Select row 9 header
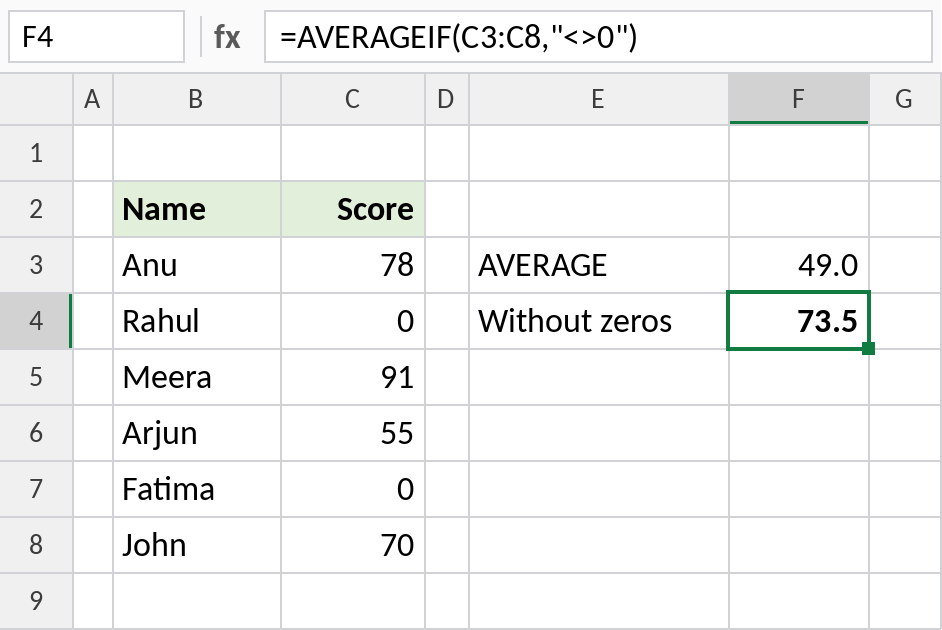The width and height of the screenshot is (942, 630). coord(36,600)
